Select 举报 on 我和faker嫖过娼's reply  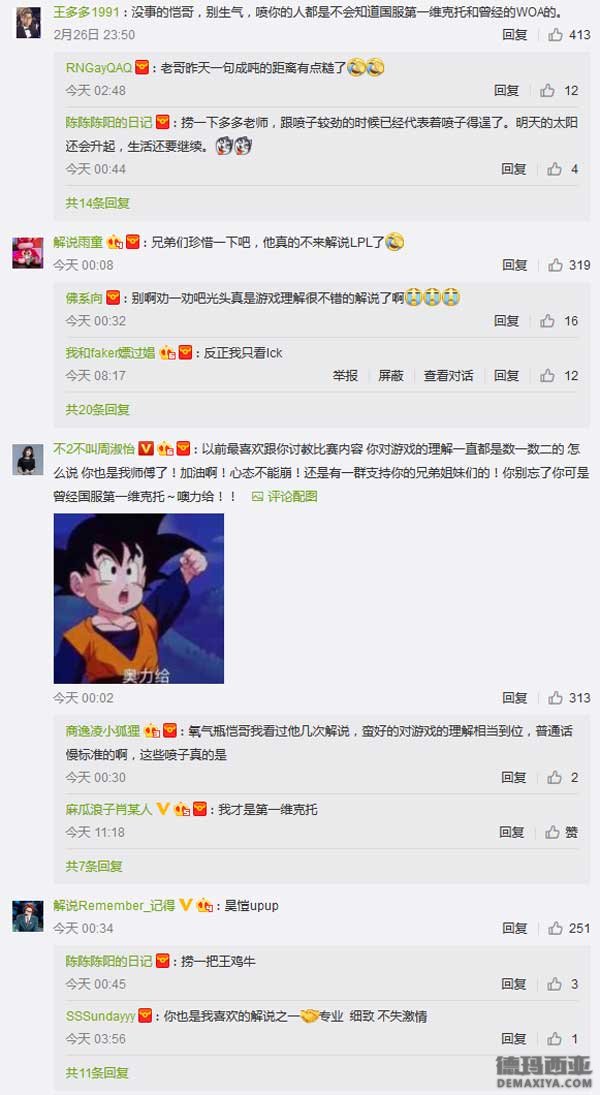345,376
